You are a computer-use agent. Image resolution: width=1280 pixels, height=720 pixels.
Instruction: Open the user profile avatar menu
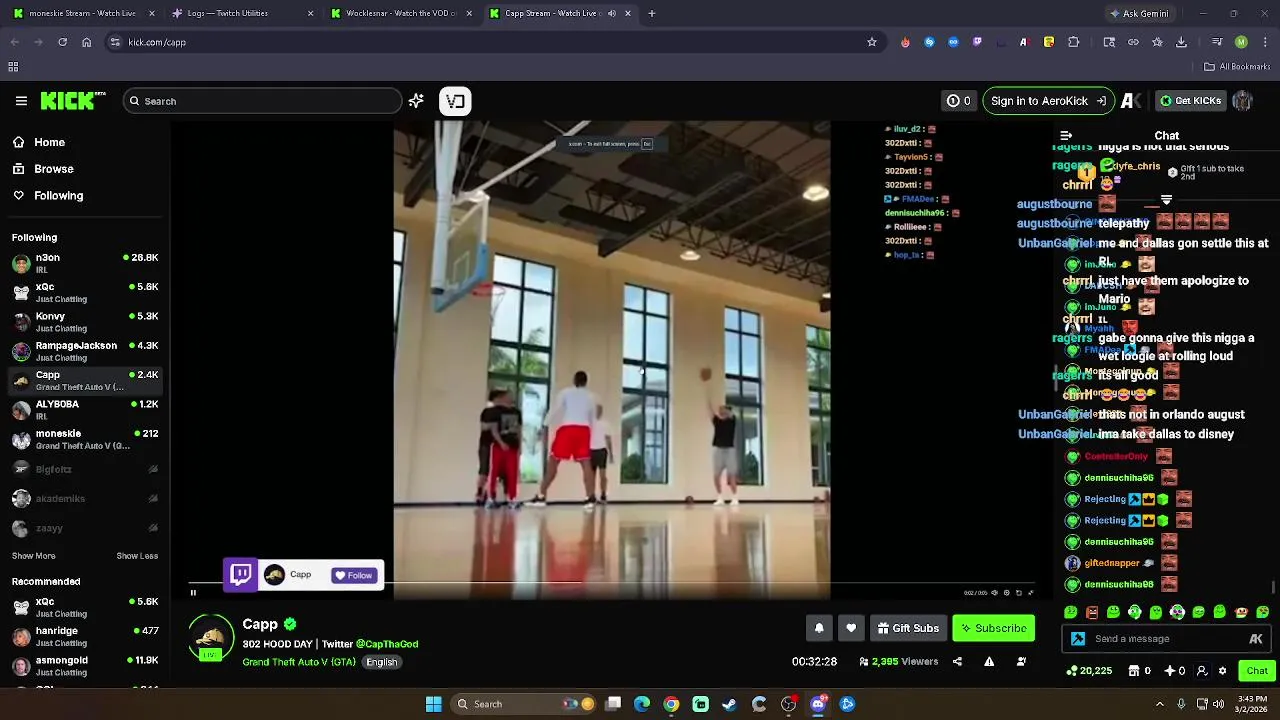pyautogui.click(x=1242, y=101)
